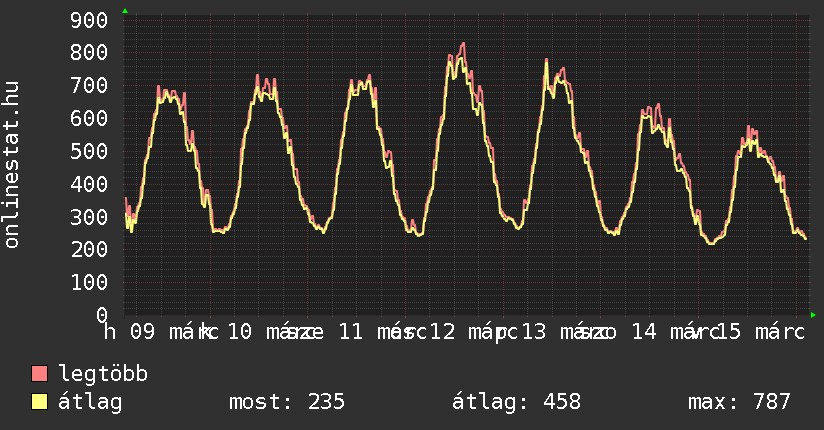Click the 11 márc date label
The width and height of the screenshot is (824, 430).
(377, 332)
